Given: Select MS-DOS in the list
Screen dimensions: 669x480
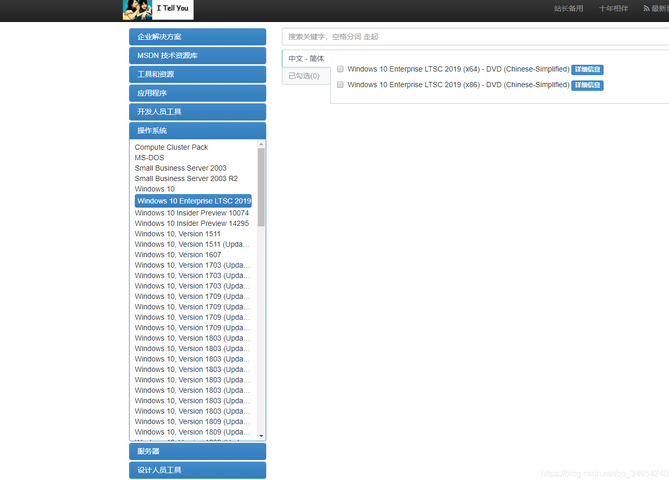Looking at the screenshot, I should coord(149,158).
